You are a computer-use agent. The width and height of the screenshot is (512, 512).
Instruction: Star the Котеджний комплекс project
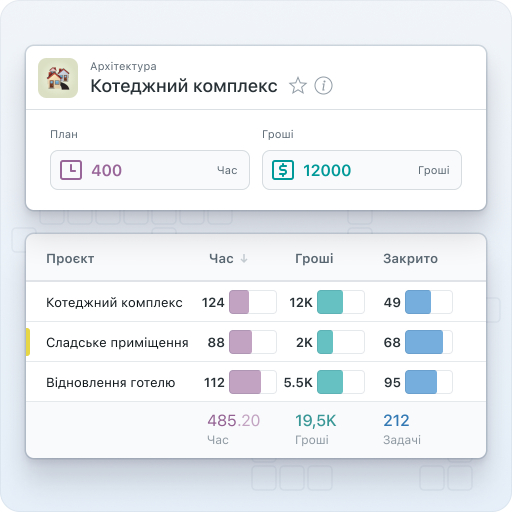(x=298, y=86)
